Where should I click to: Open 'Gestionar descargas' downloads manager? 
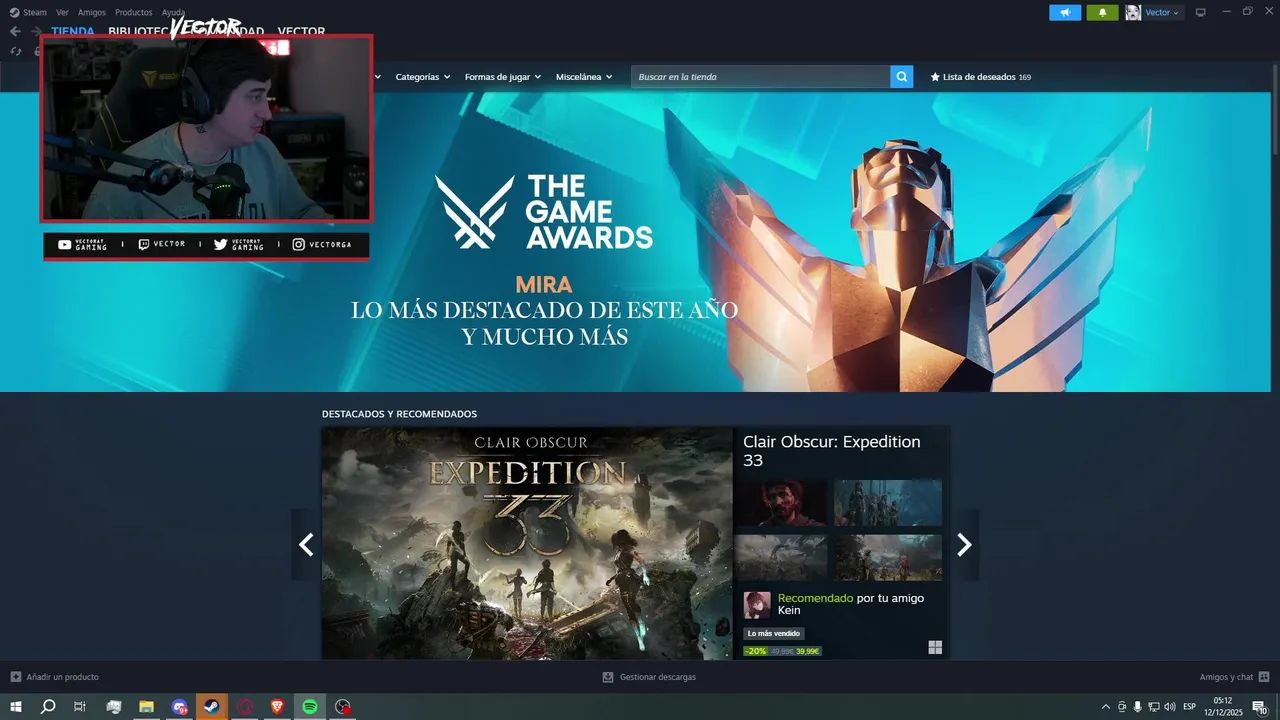(x=649, y=677)
